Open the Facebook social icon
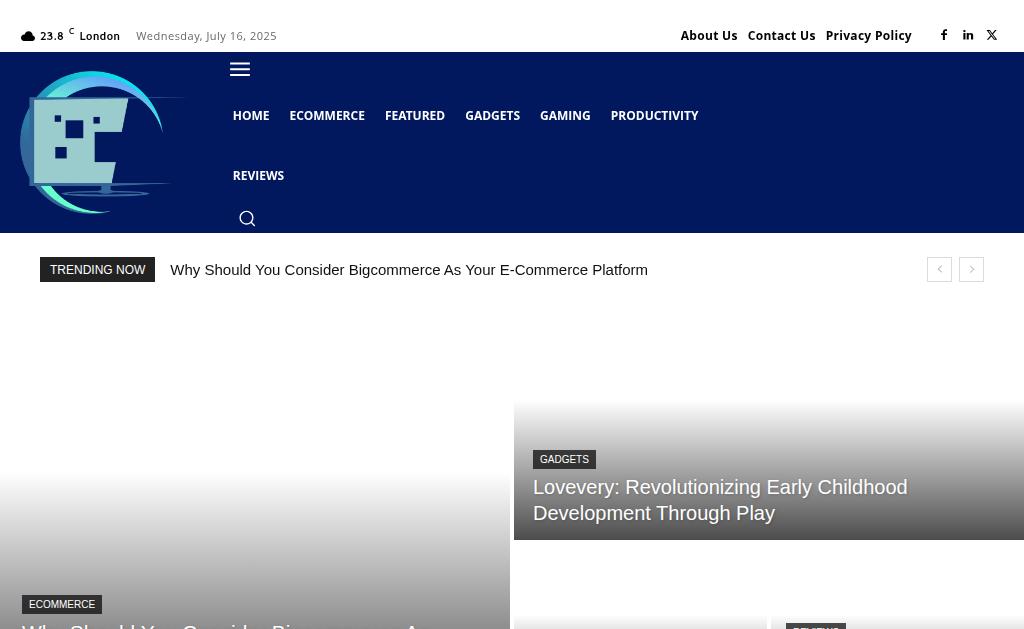 coord(944,35)
